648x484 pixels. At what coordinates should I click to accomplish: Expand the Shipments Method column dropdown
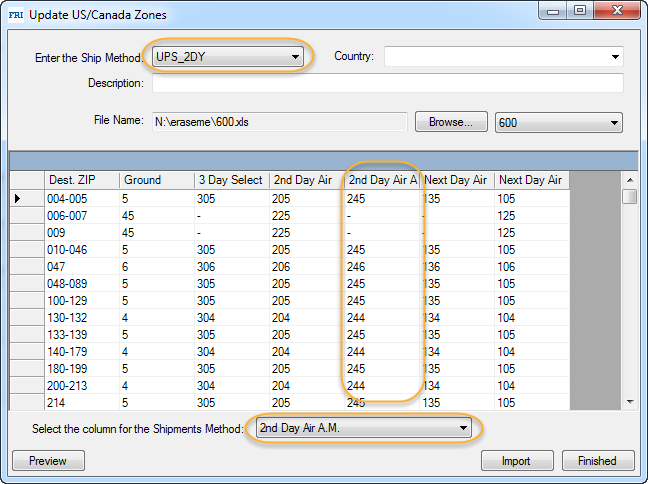tap(364, 428)
